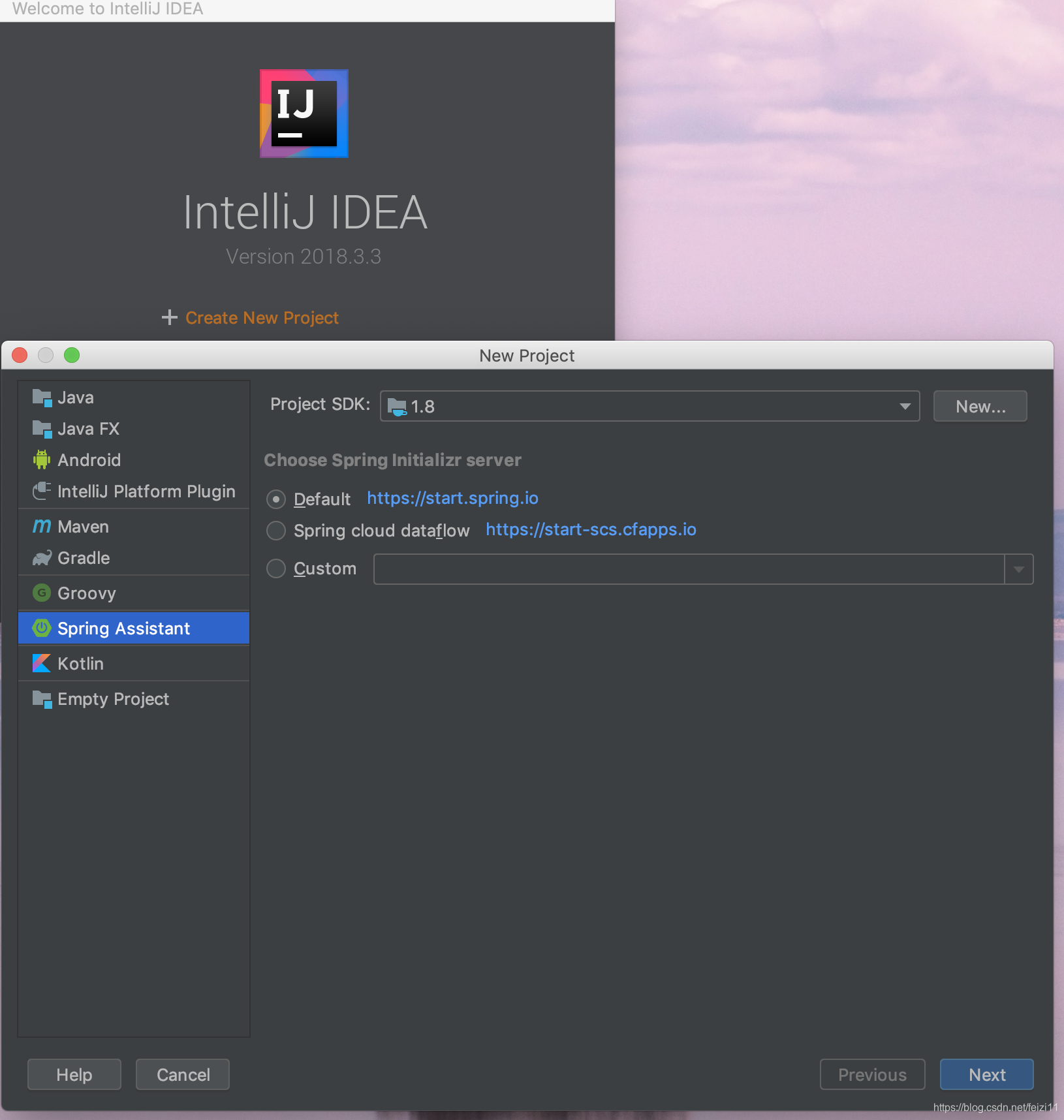
Task: Click the IntelliJ Platform Plugin icon
Action: (x=42, y=491)
